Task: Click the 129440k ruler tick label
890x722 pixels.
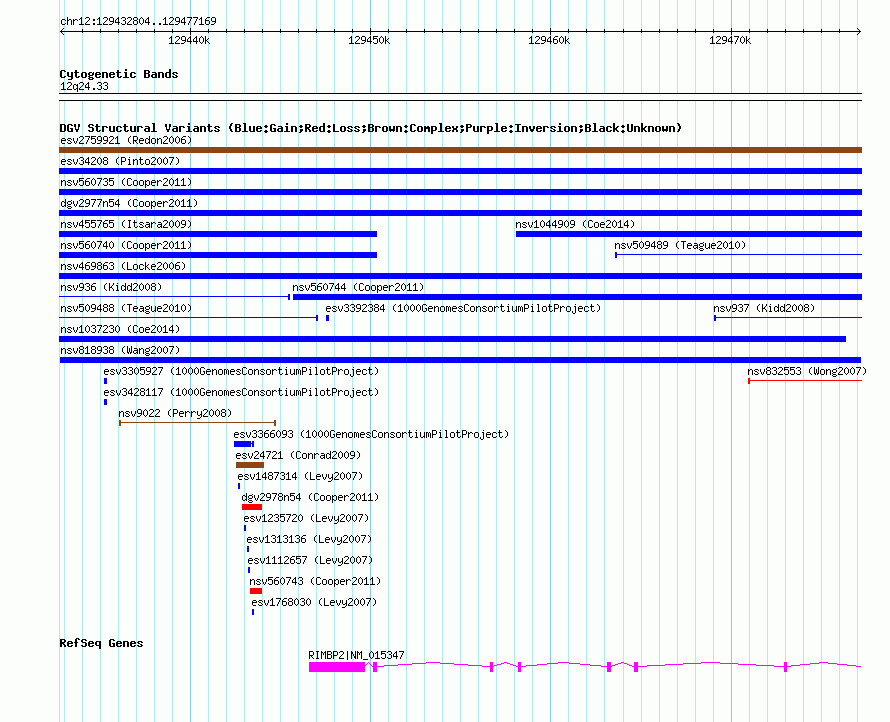Action: pos(189,40)
